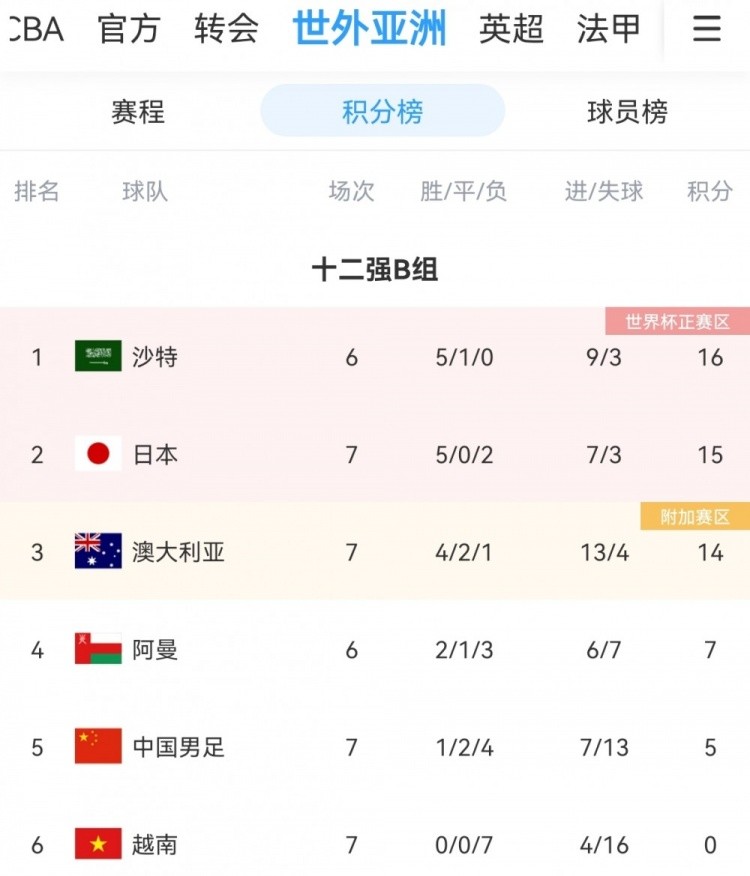Open team 澳大利亚 details
The width and height of the screenshot is (750, 876).
pos(178,552)
